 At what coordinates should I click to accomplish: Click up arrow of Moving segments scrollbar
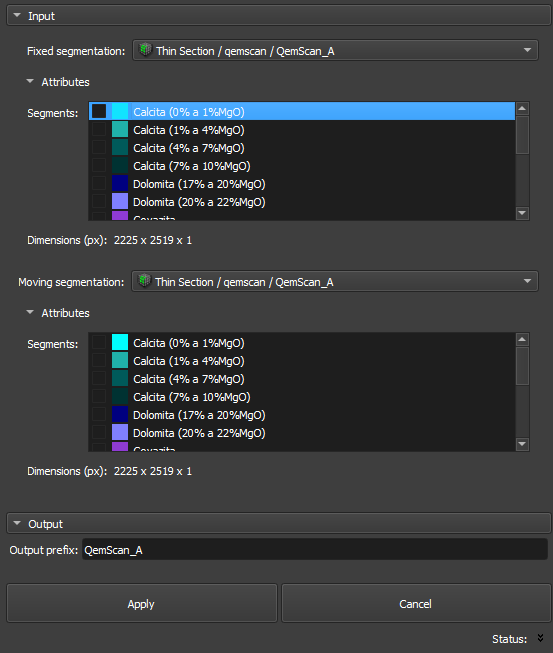pyautogui.click(x=522, y=339)
